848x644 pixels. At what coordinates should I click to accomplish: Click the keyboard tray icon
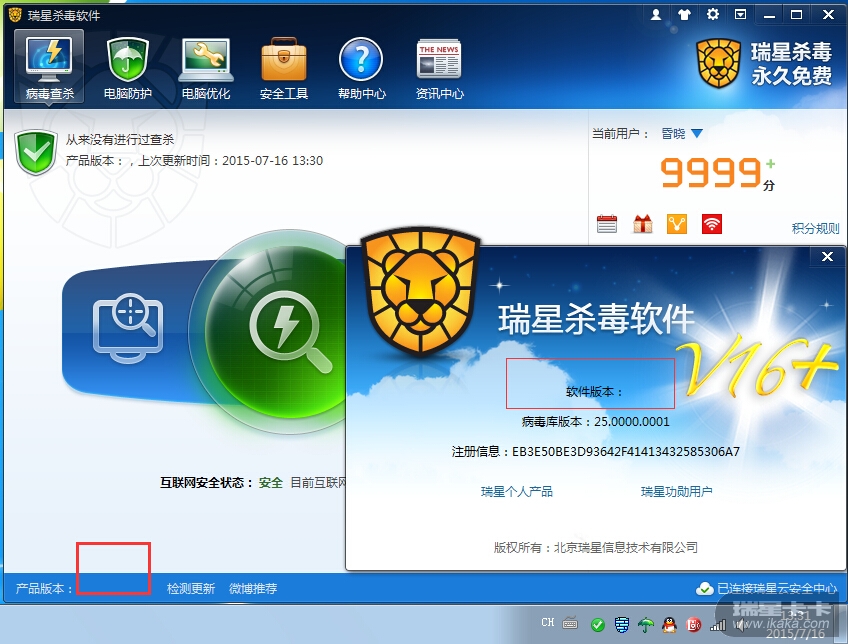coord(570,623)
